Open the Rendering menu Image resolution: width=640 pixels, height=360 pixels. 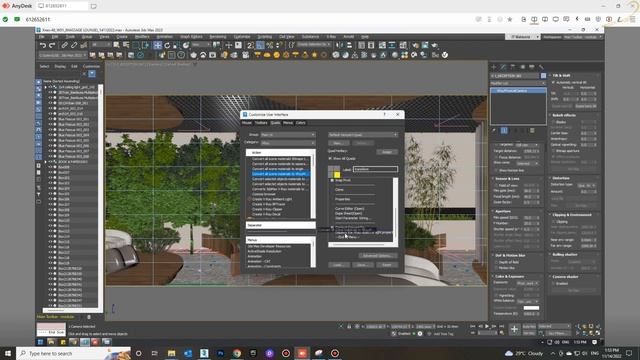pyautogui.click(x=218, y=37)
